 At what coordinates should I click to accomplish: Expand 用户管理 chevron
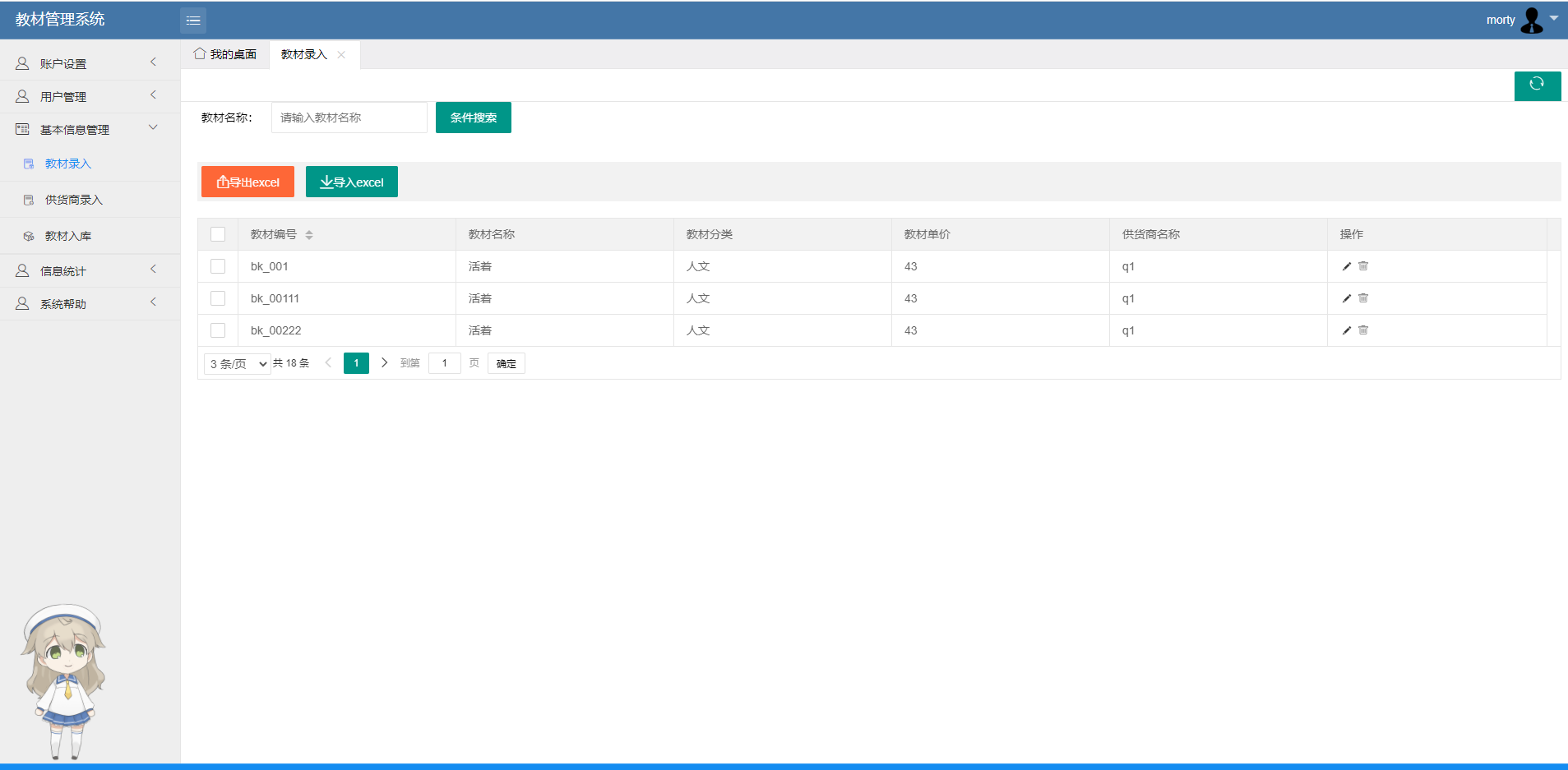click(x=153, y=95)
